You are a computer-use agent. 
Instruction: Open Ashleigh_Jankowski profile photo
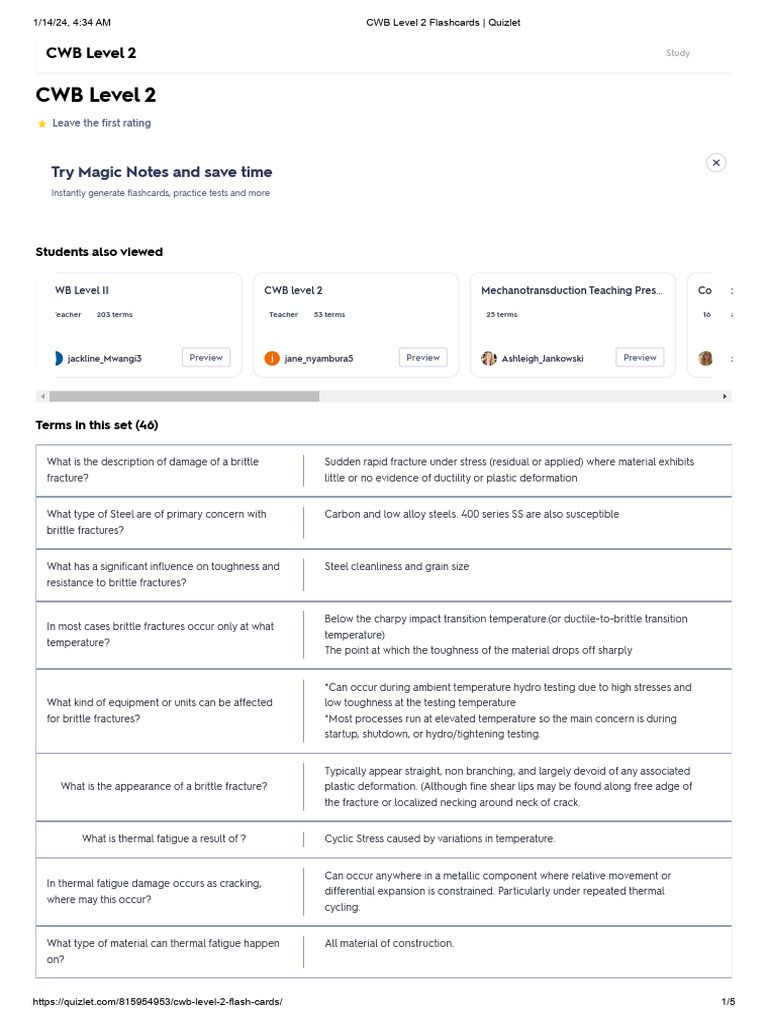tap(488, 358)
